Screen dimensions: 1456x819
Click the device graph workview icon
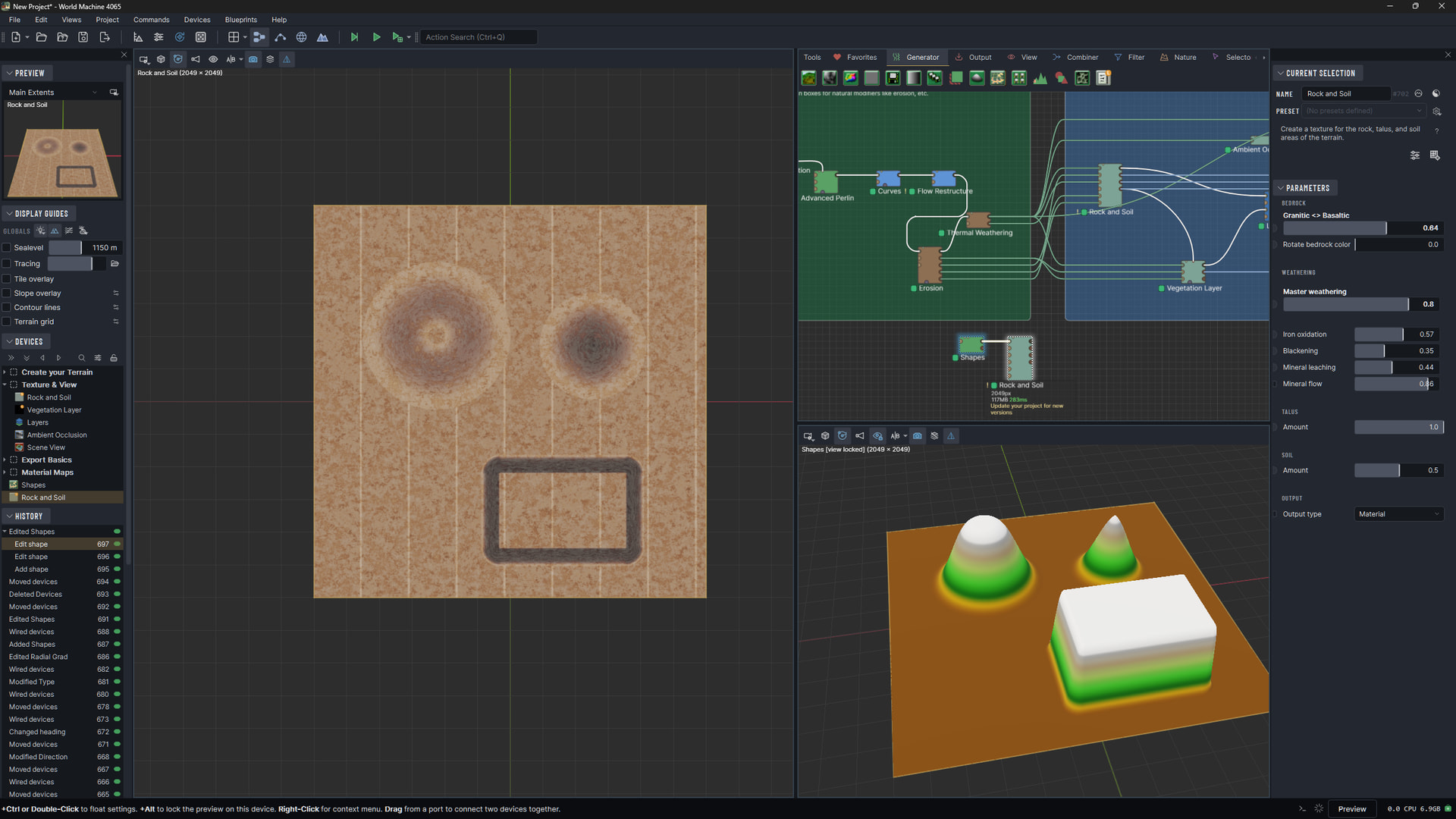259,37
